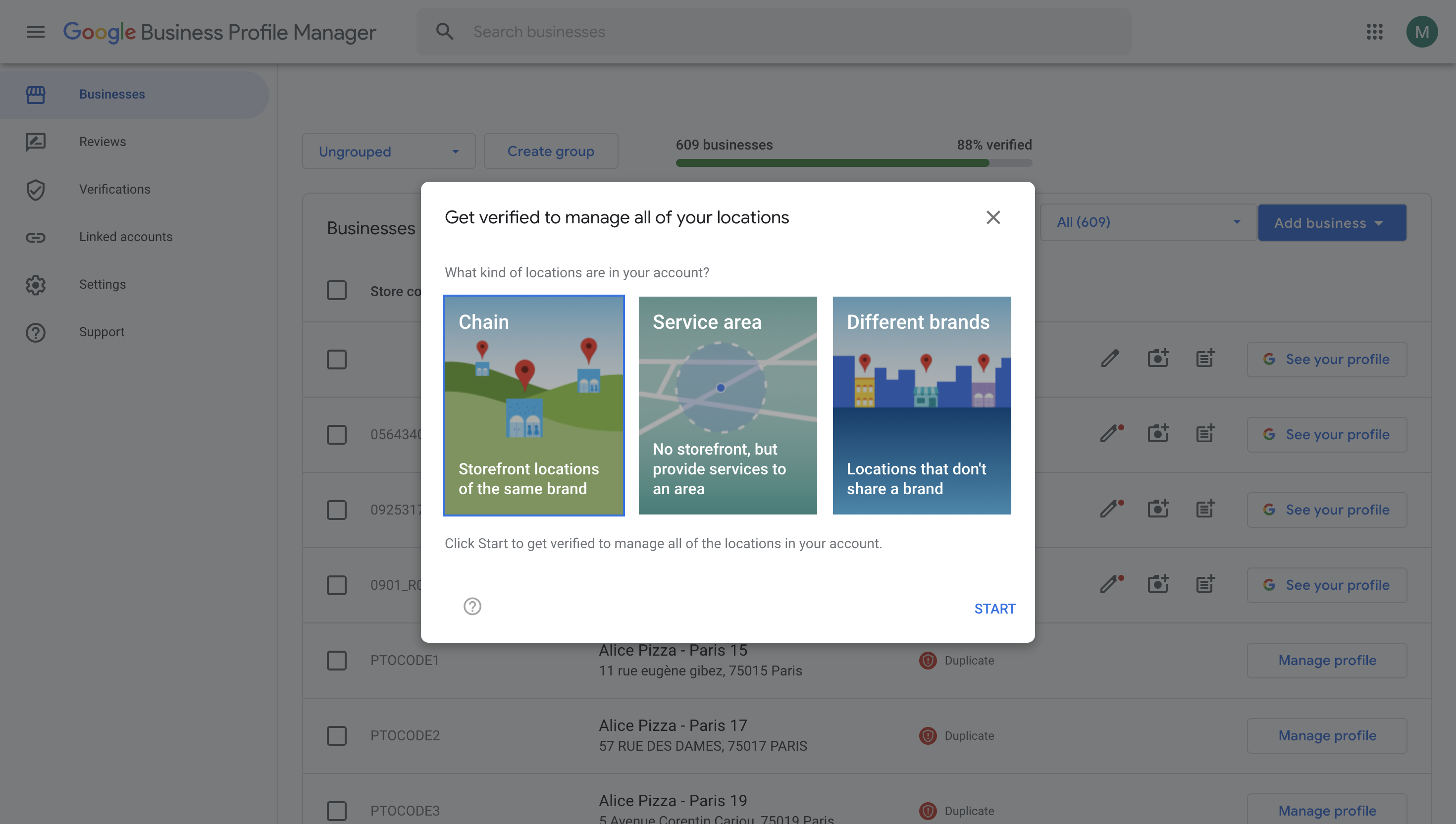1456x824 pixels.
Task: Expand the Ungrouped dropdown
Action: pyautogui.click(x=389, y=151)
